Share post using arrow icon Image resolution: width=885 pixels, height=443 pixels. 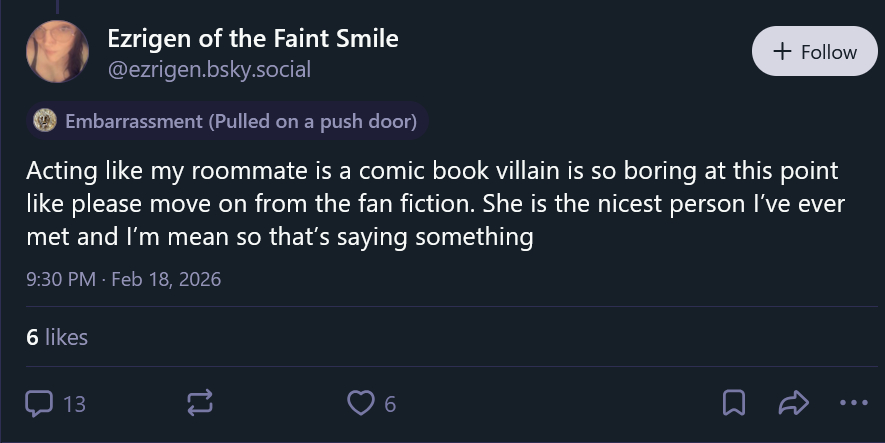793,404
